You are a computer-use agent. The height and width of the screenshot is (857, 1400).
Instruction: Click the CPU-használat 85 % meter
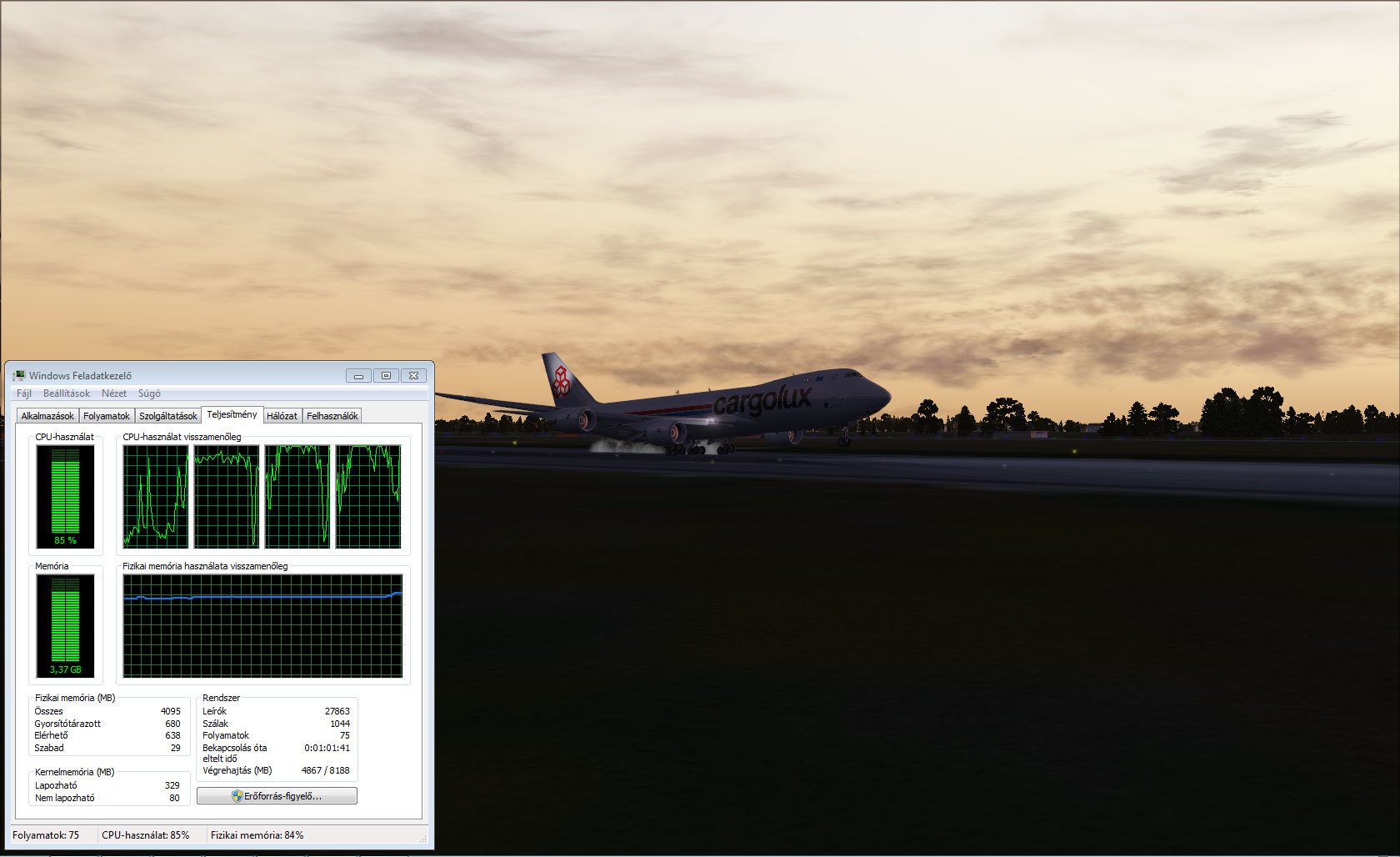(x=65, y=497)
